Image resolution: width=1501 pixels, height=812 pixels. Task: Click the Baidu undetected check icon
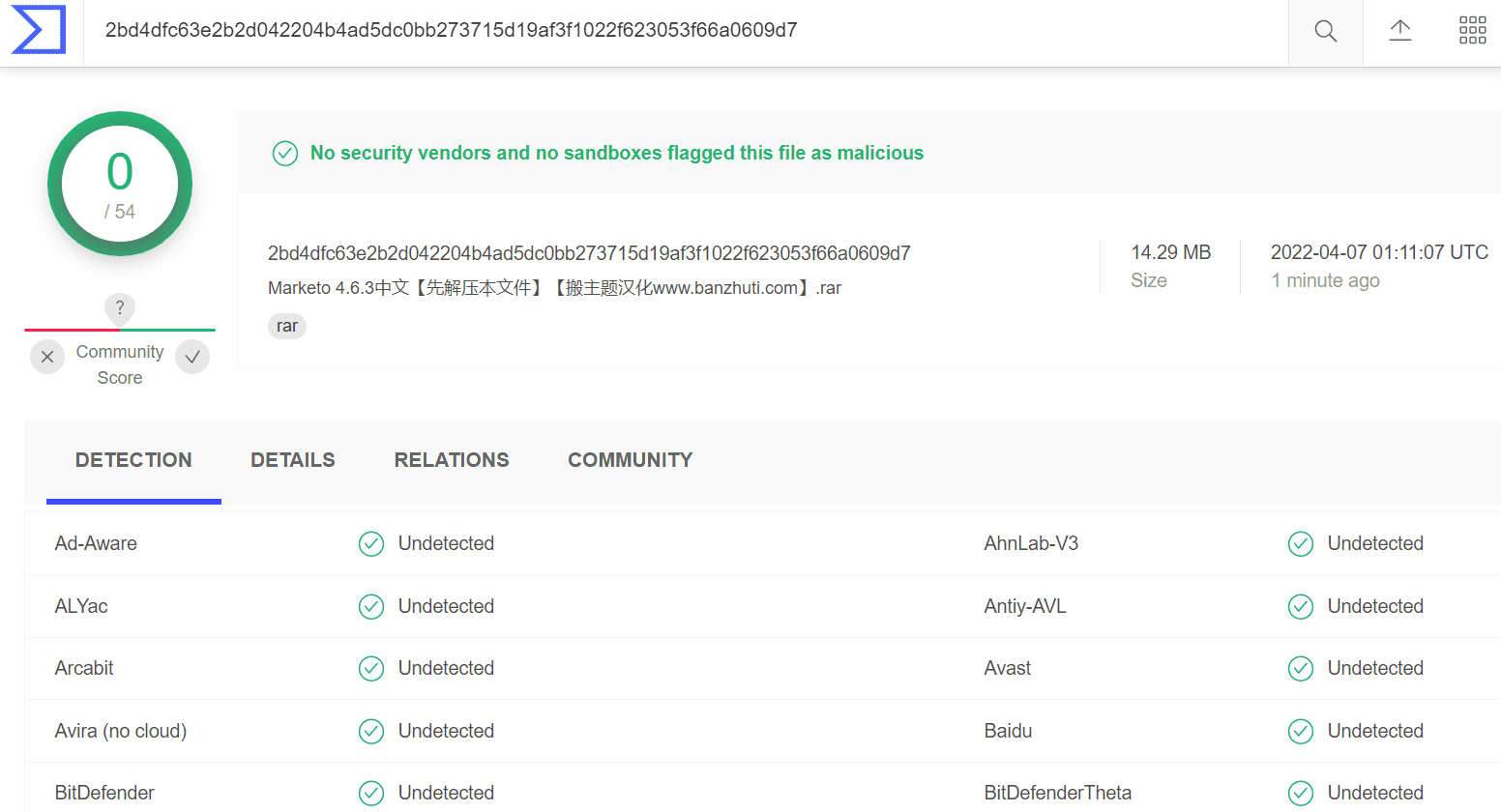tap(1301, 732)
